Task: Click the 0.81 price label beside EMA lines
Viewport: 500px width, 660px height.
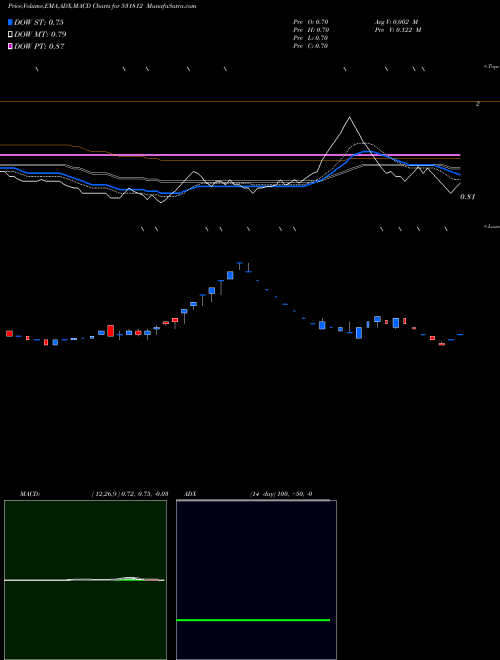Action: [467, 197]
